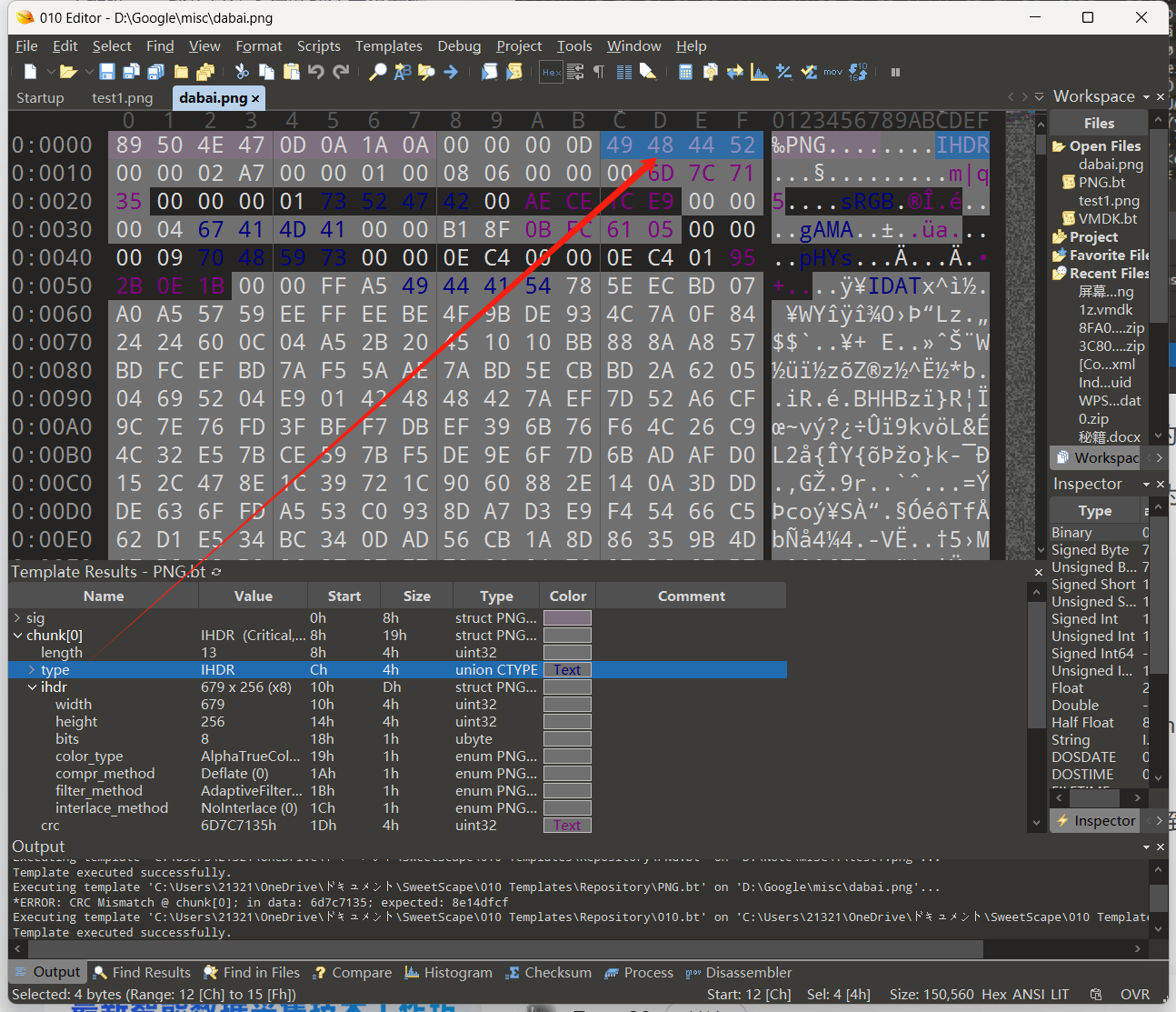The height and width of the screenshot is (1012, 1176).
Task: Toggle the paragraph mark whitespace icon
Action: pyautogui.click(x=599, y=72)
